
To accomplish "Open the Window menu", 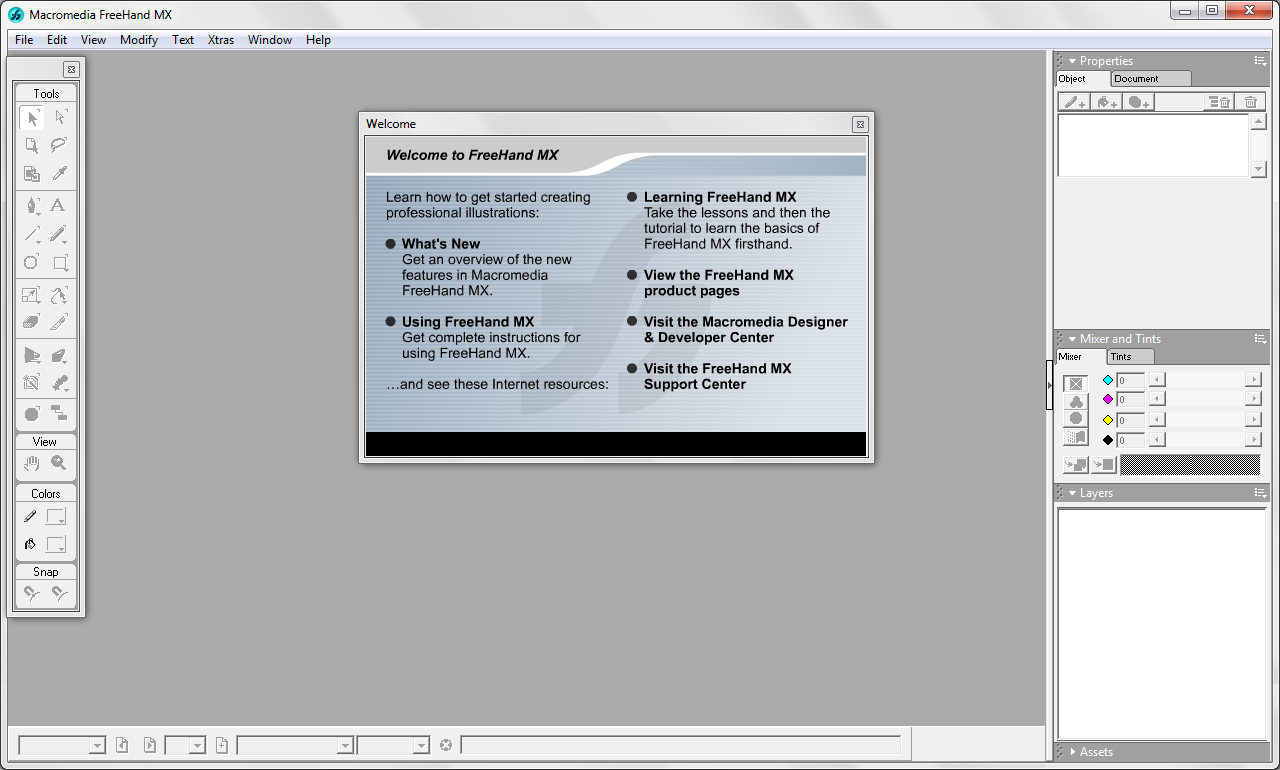I will click(x=270, y=40).
